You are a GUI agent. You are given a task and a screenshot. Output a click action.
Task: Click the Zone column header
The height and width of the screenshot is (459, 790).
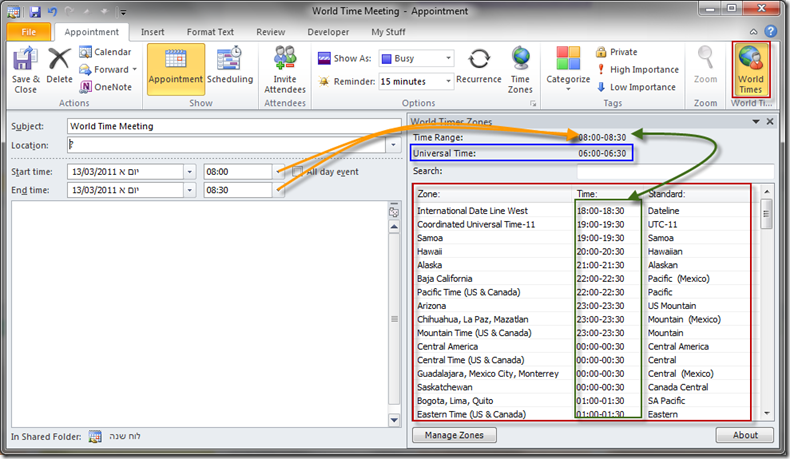pos(494,194)
